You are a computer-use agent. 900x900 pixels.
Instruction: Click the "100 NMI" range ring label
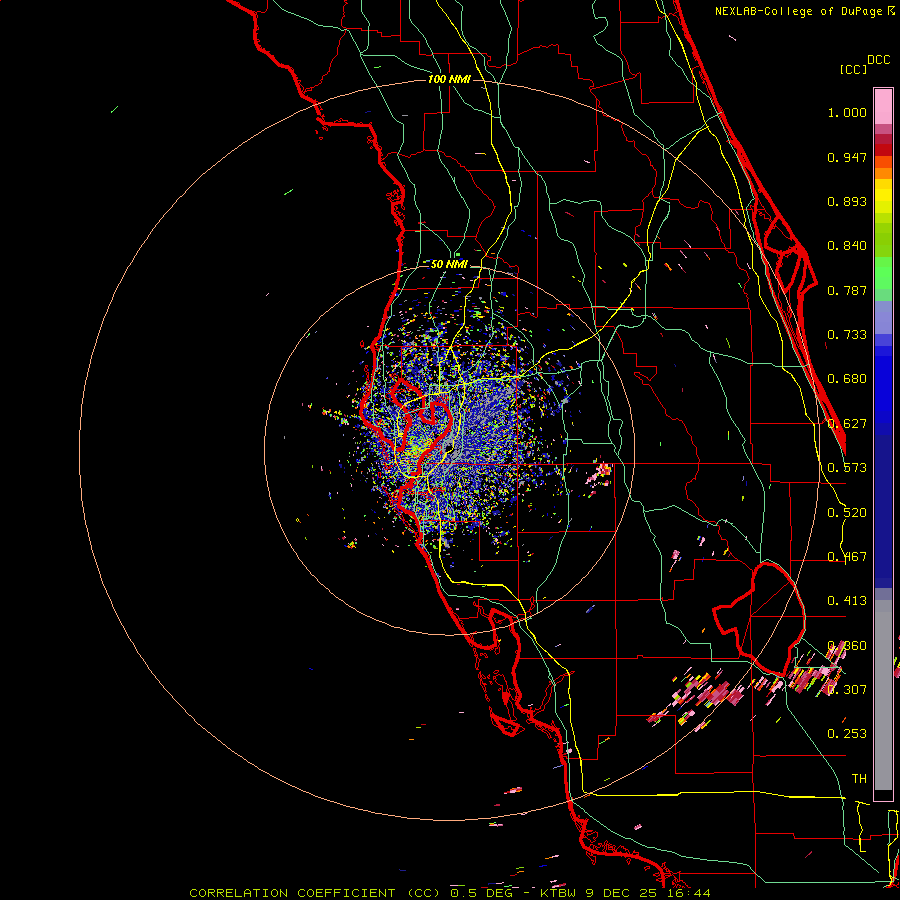(x=449, y=79)
